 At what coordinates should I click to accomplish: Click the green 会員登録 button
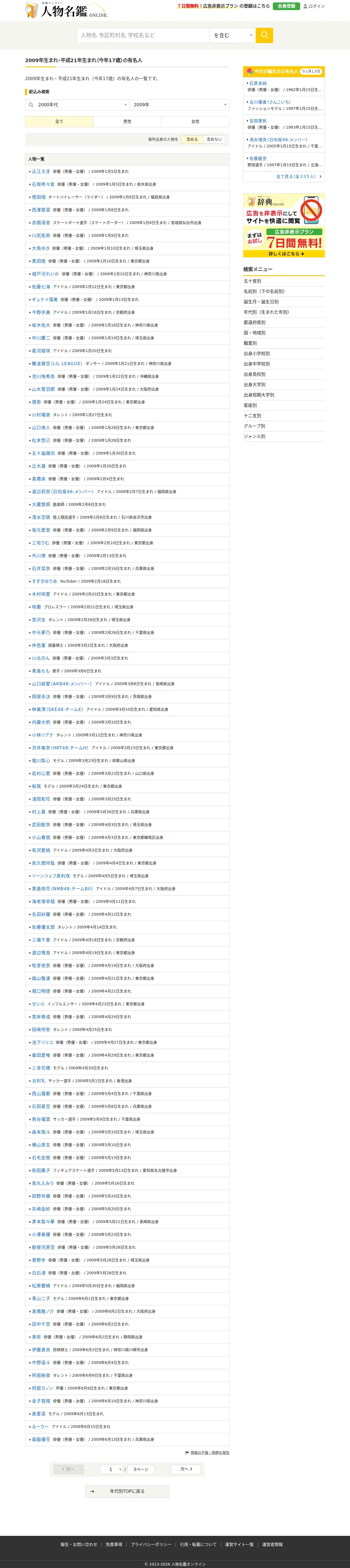point(286,6)
